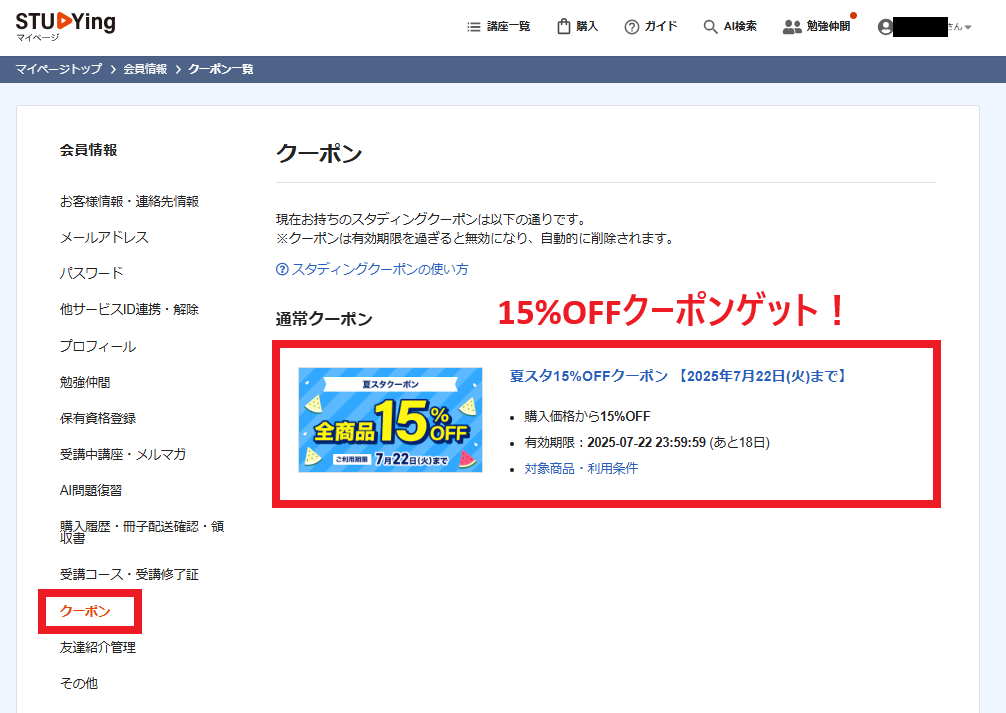Select 受講コース・受講修了証 in sidebar
This screenshot has width=1006, height=713.
pyautogui.click(x=130, y=574)
